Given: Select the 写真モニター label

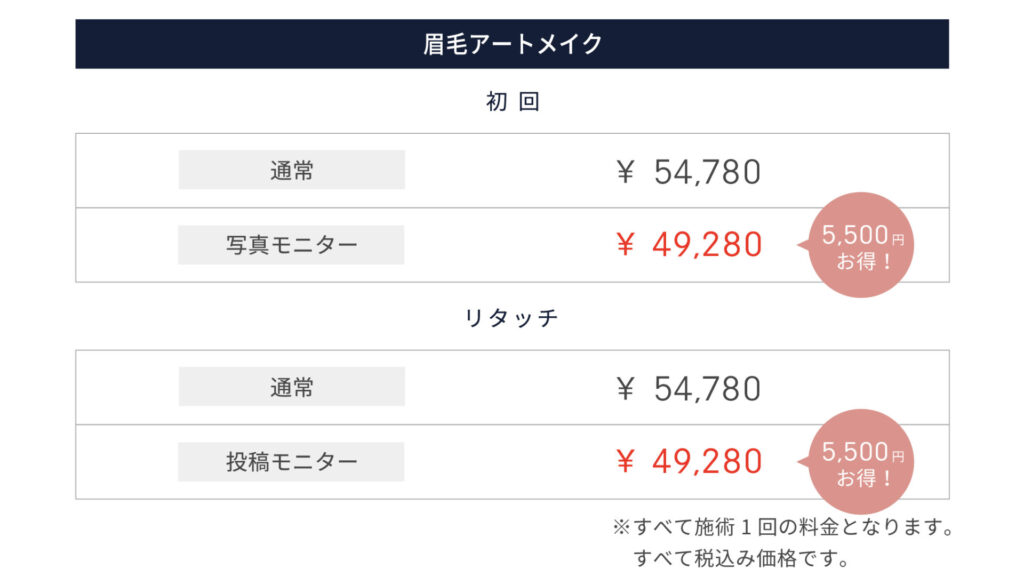Looking at the screenshot, I should (291, 245).
